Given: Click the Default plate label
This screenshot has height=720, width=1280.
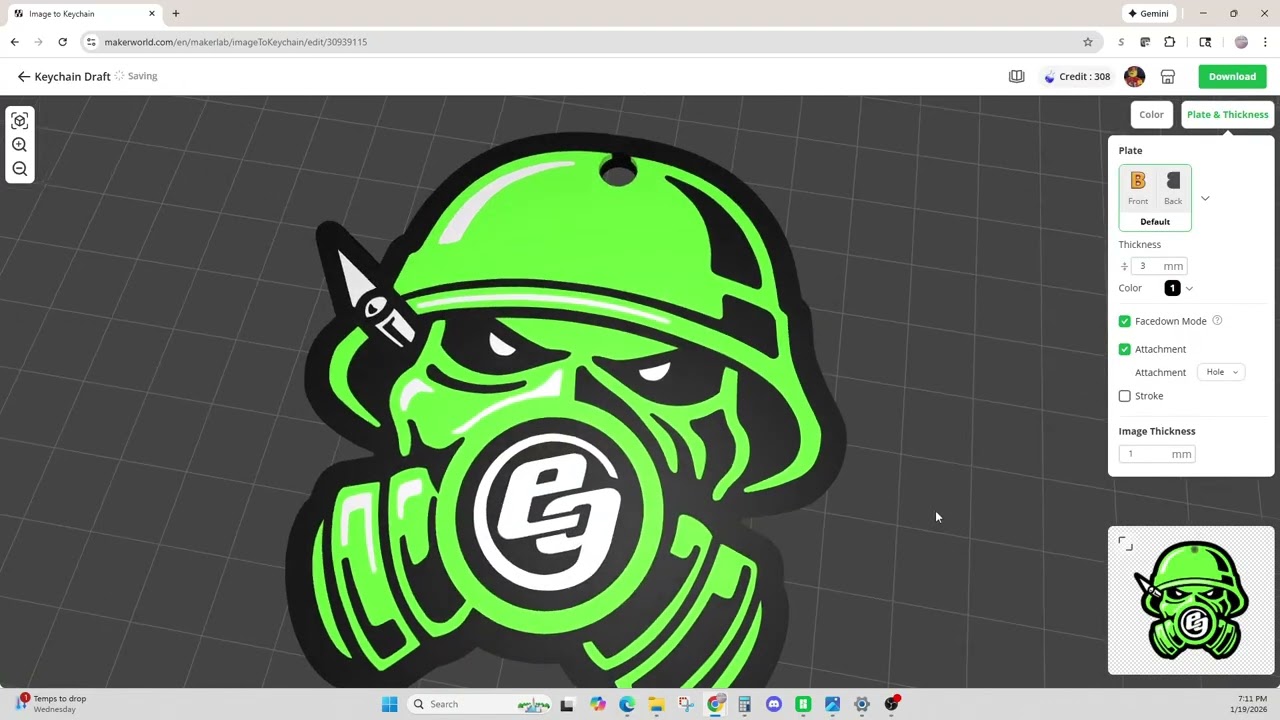Looking at the screenshot, I should 1155,222.
